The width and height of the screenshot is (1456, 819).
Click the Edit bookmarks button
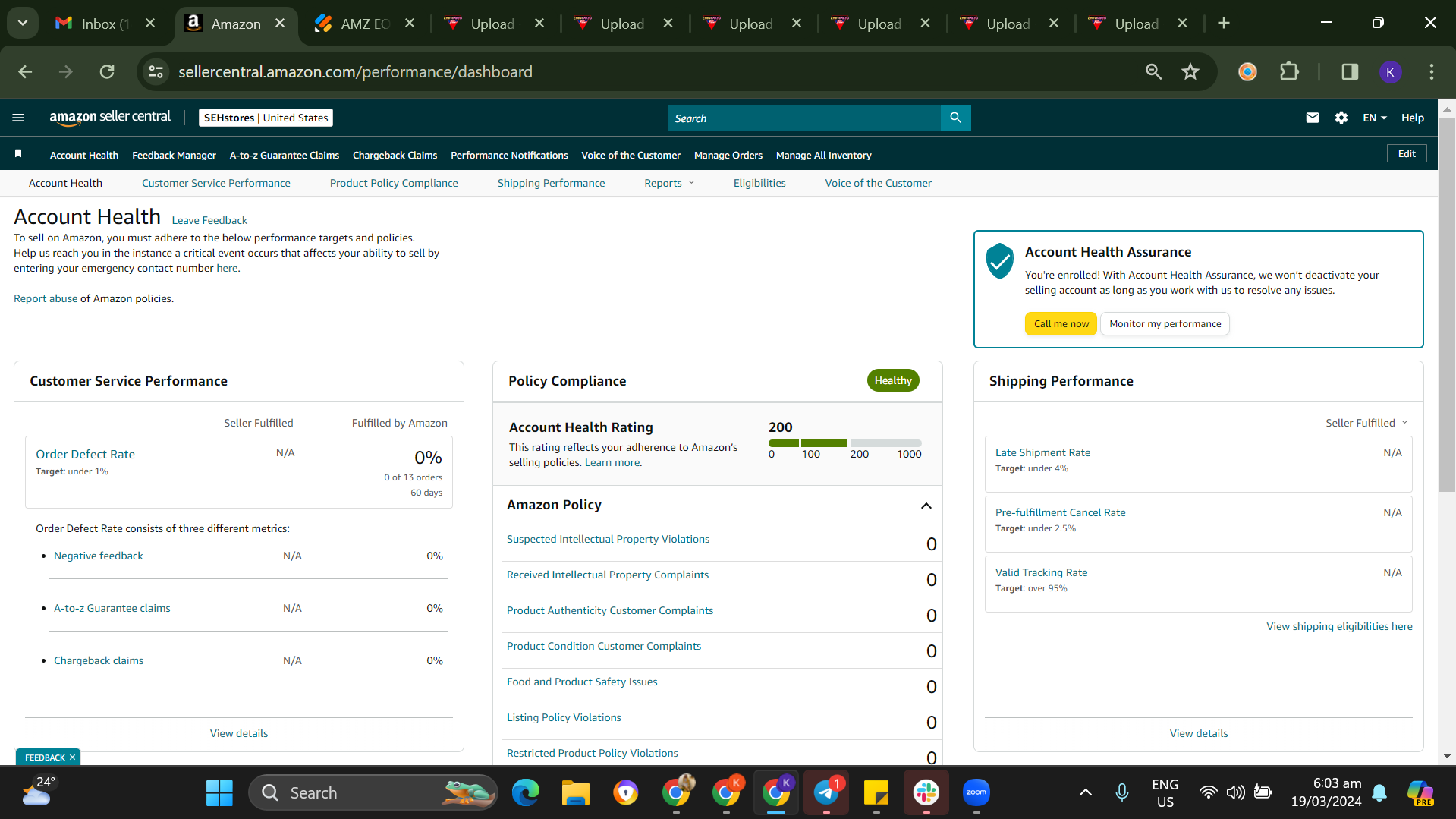point(1407,153)
